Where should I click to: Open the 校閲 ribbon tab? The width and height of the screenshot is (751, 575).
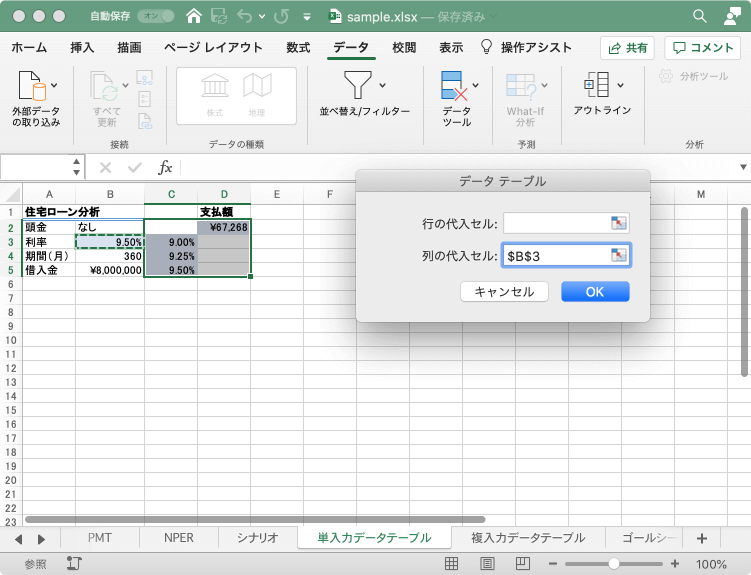pyautogui.click(x=404, y=47)
